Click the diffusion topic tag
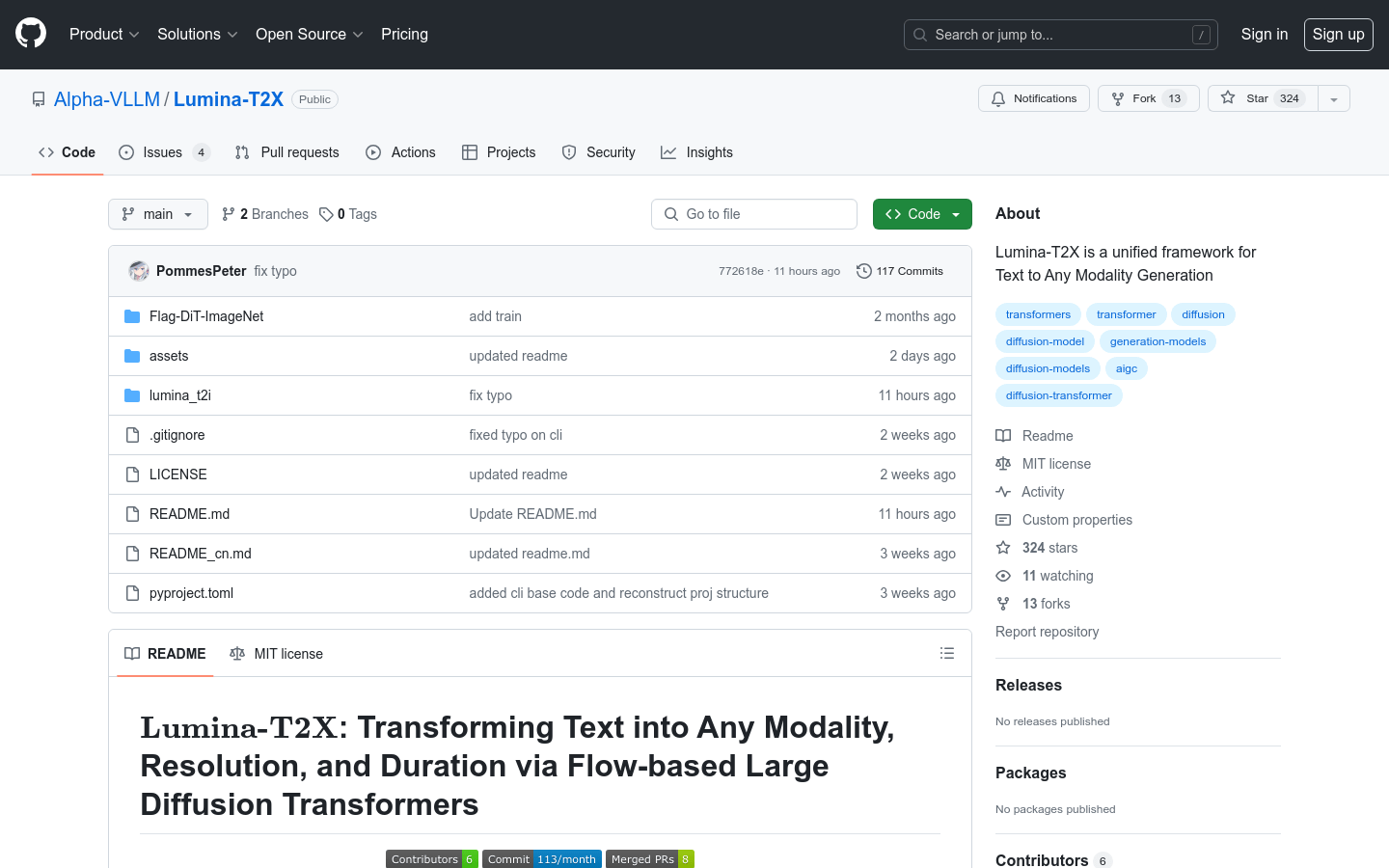1389x868 pixels. pos(1204,314)
